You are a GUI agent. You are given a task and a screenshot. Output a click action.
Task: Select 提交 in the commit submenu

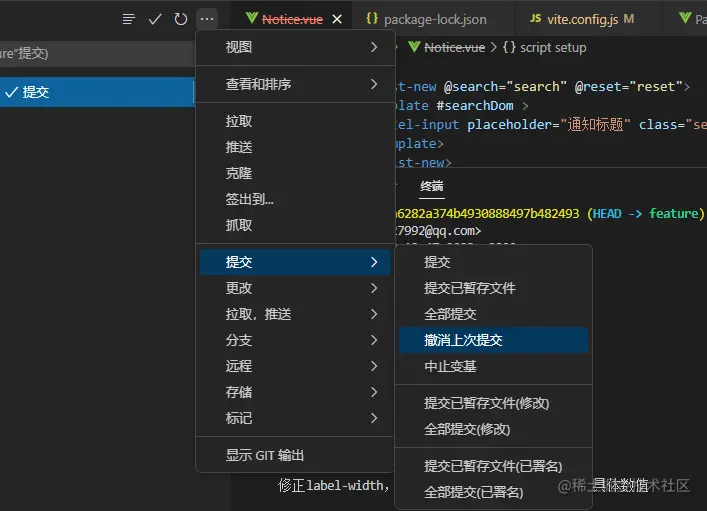(x=493, y=262)
